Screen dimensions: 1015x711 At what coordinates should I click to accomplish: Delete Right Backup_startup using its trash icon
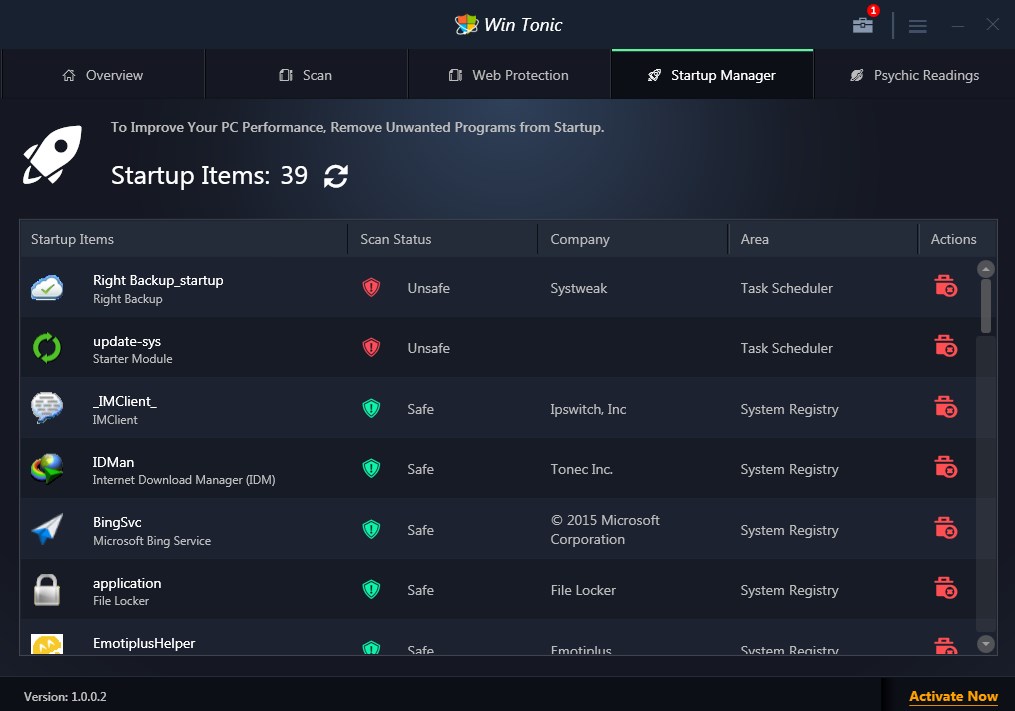tap(946, 286)
